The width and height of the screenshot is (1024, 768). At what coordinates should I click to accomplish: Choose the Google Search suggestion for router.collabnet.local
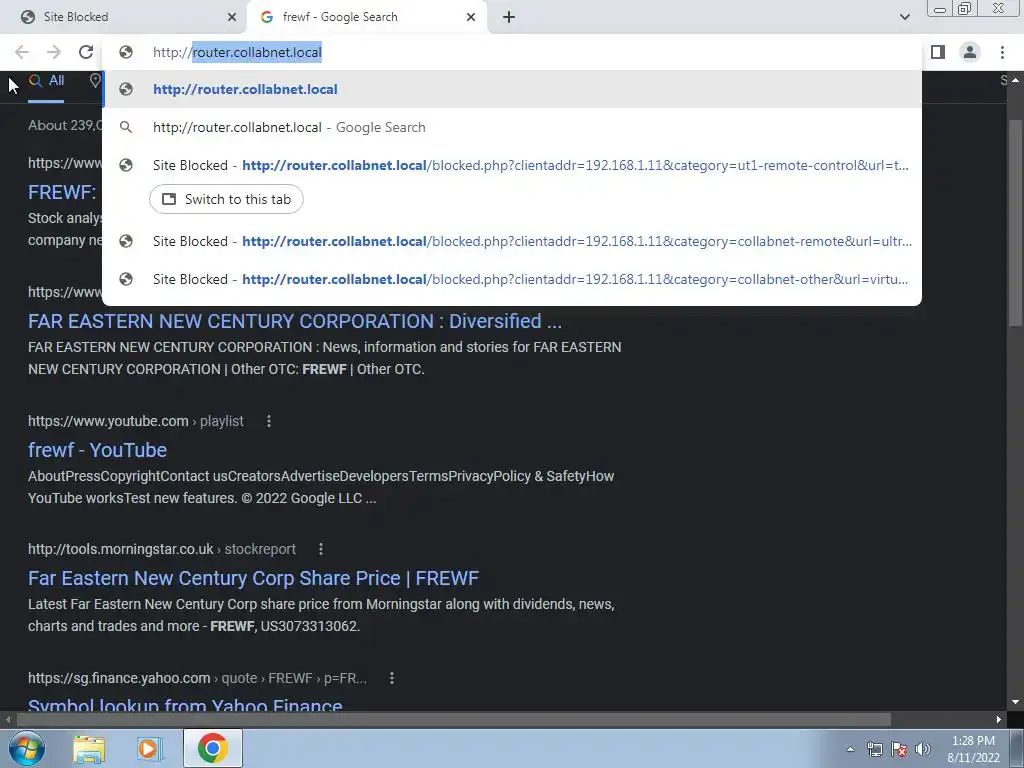(x=512, y=127)
